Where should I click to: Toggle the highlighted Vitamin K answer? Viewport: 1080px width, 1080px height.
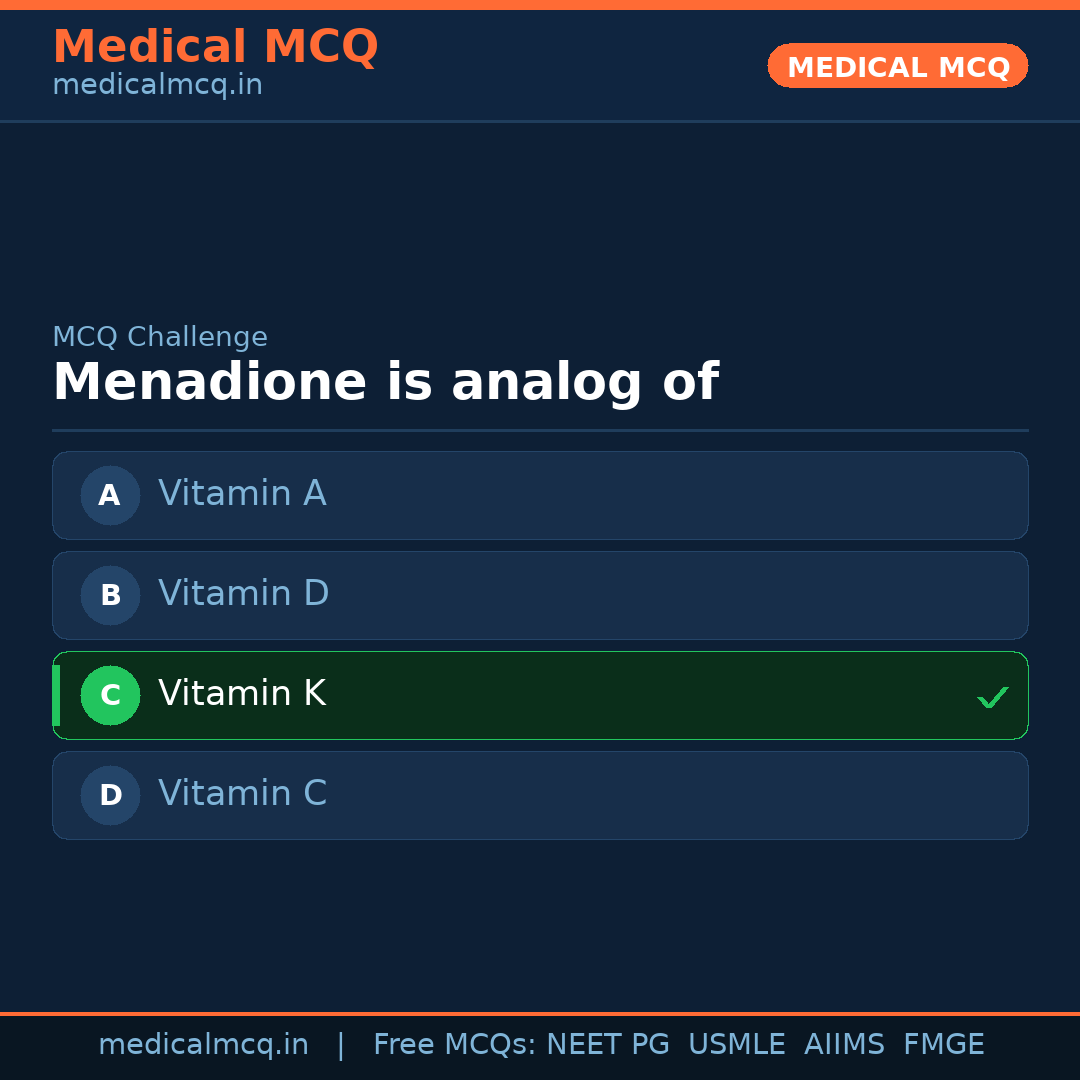coord(540,695)
